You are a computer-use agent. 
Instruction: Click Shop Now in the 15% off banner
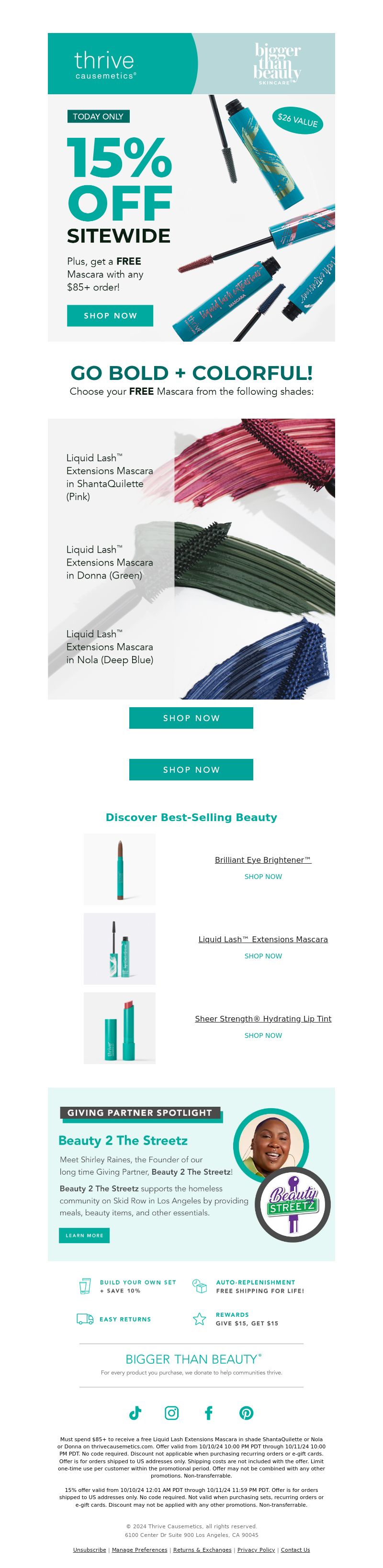pyautogui.click(x=110, y=315)
